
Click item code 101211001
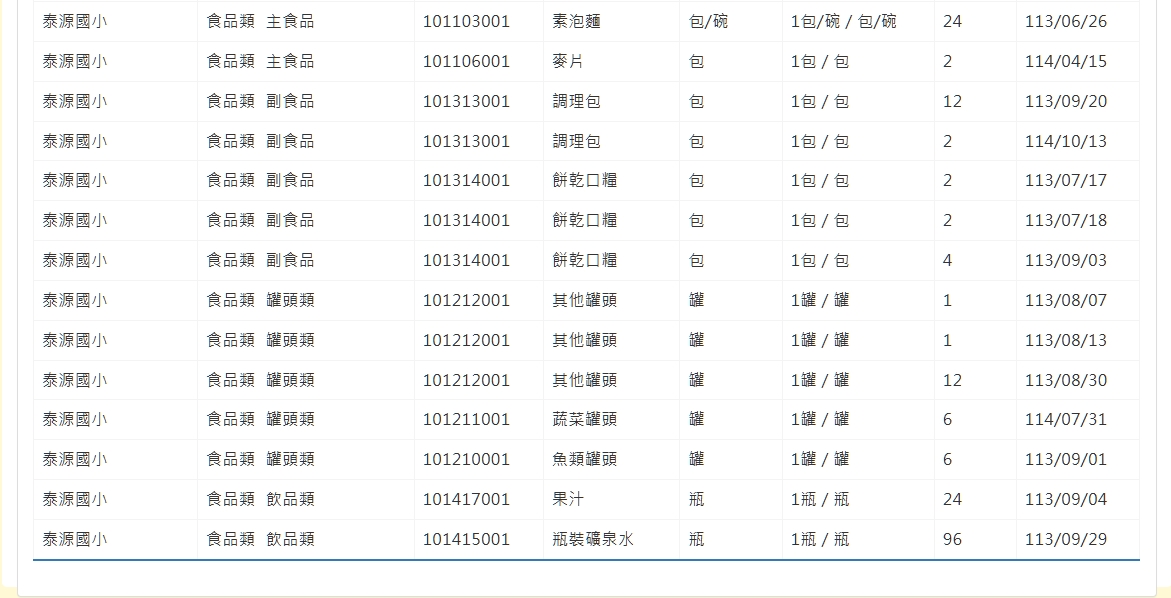tap(466, 420)
